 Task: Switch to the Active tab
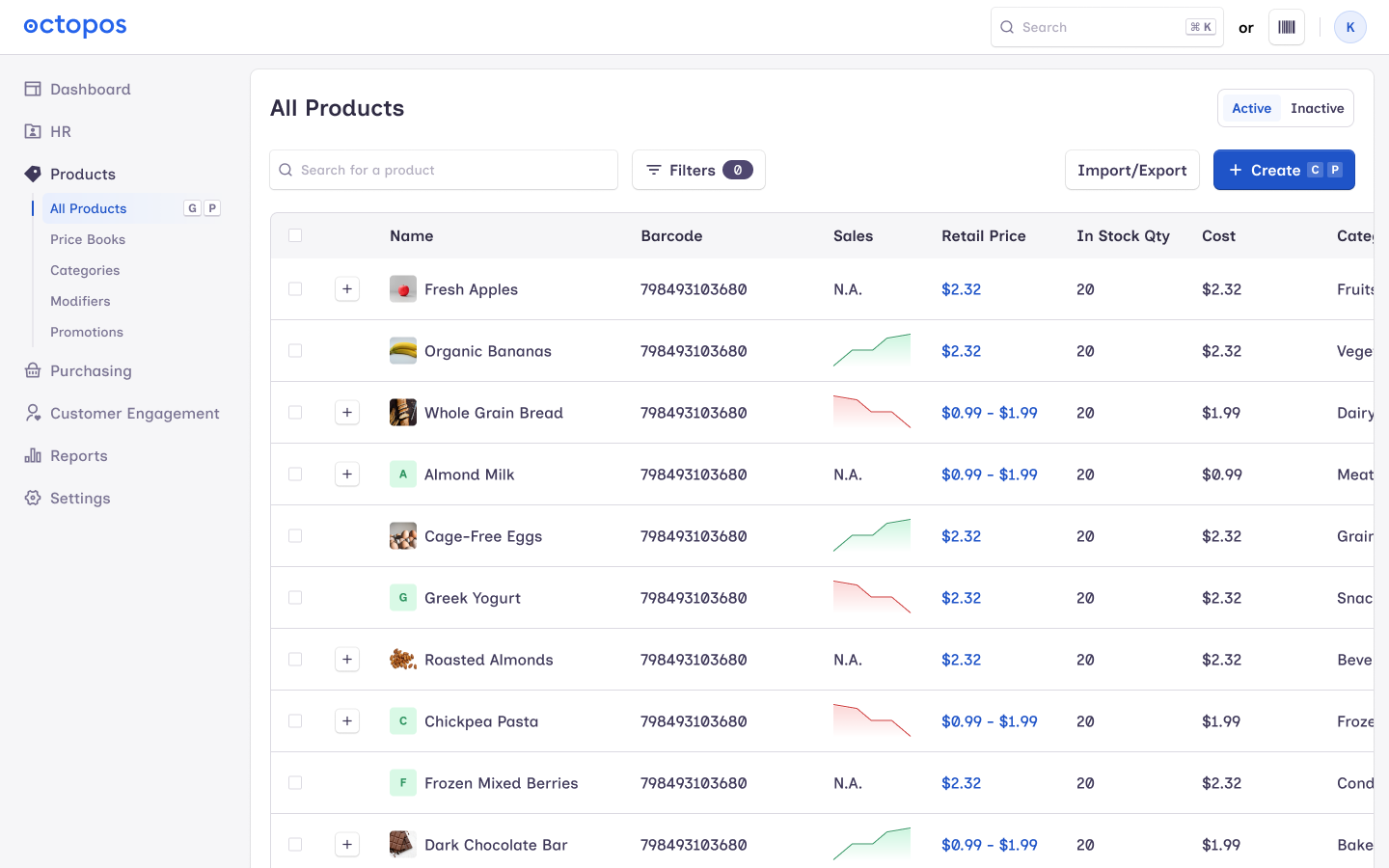click(1251, 108)
